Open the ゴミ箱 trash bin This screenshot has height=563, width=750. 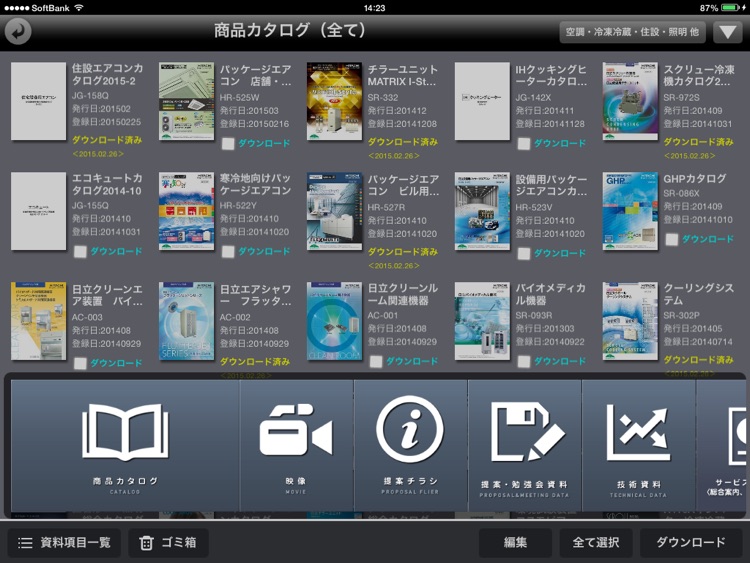[x=168, y=543]
